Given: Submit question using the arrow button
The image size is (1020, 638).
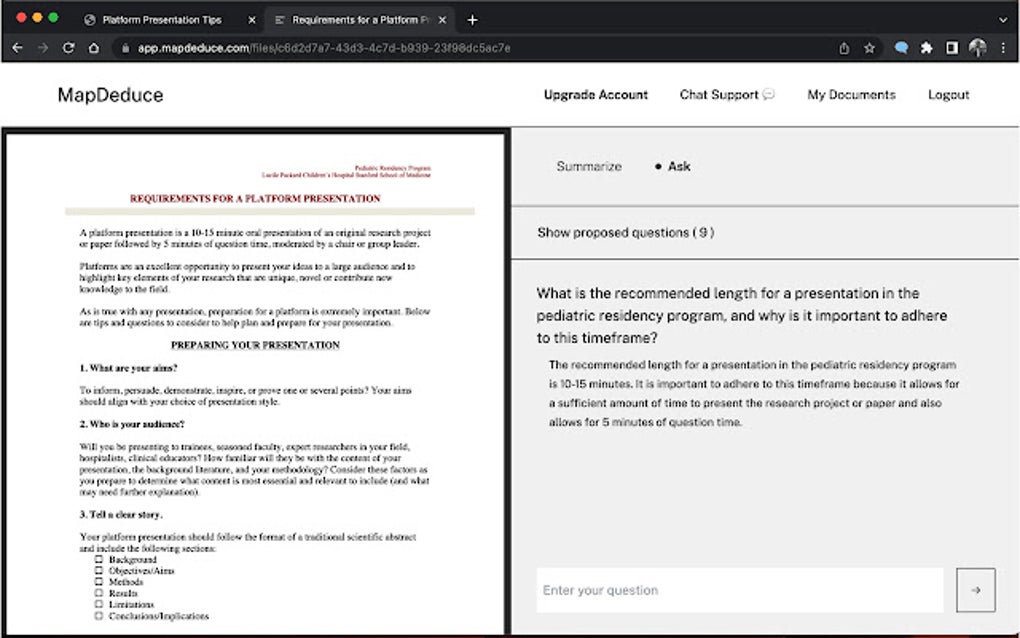Looking at the screenshot, I should (975, 590).
